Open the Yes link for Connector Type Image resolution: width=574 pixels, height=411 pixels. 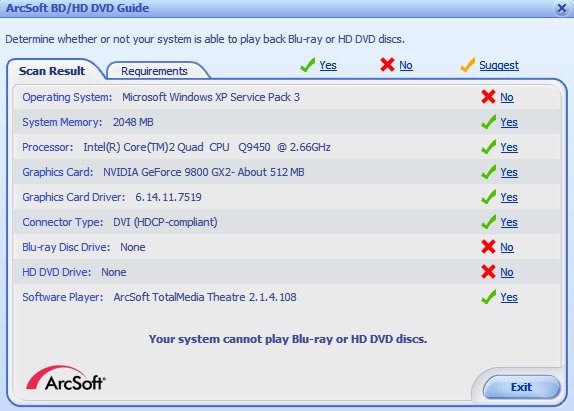click(x=509, y=222)
